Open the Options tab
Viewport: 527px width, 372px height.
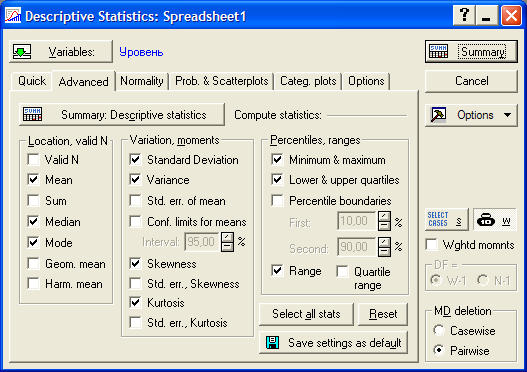366,81
